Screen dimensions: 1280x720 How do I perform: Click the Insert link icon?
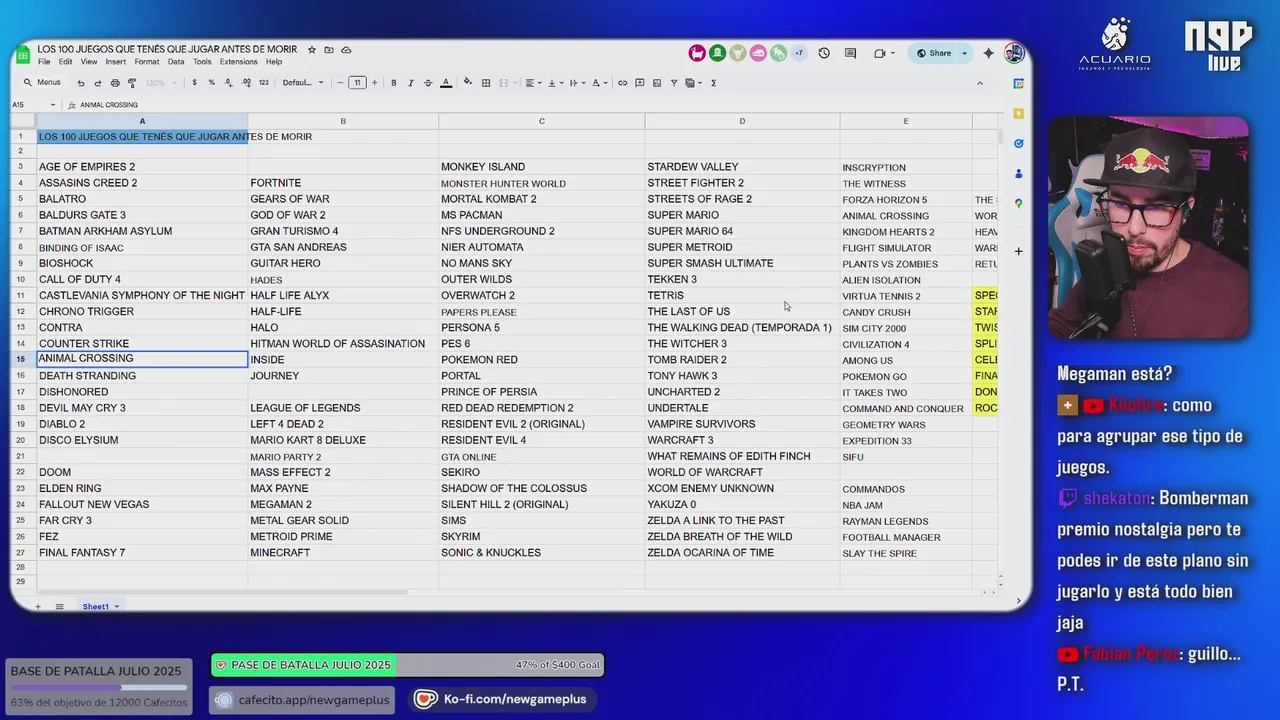(x=623, y=83)
